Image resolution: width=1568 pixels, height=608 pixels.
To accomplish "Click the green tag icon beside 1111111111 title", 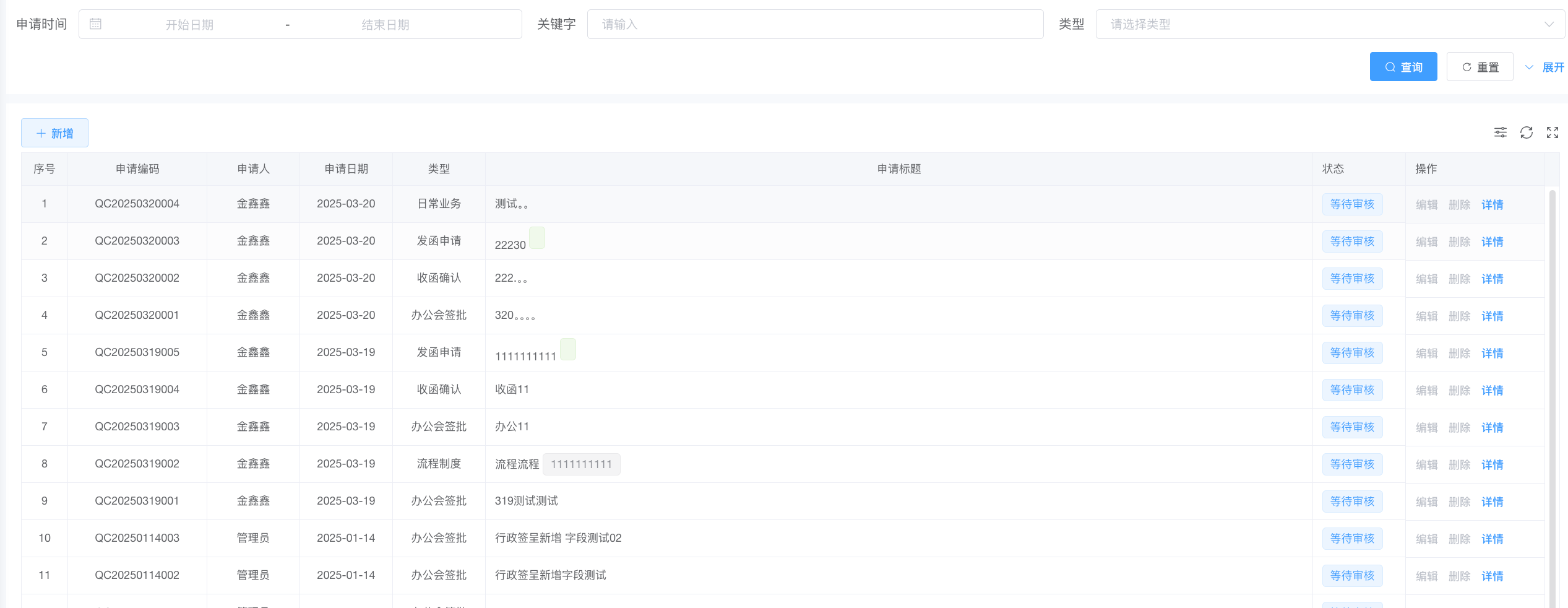I will pos(568,350).
